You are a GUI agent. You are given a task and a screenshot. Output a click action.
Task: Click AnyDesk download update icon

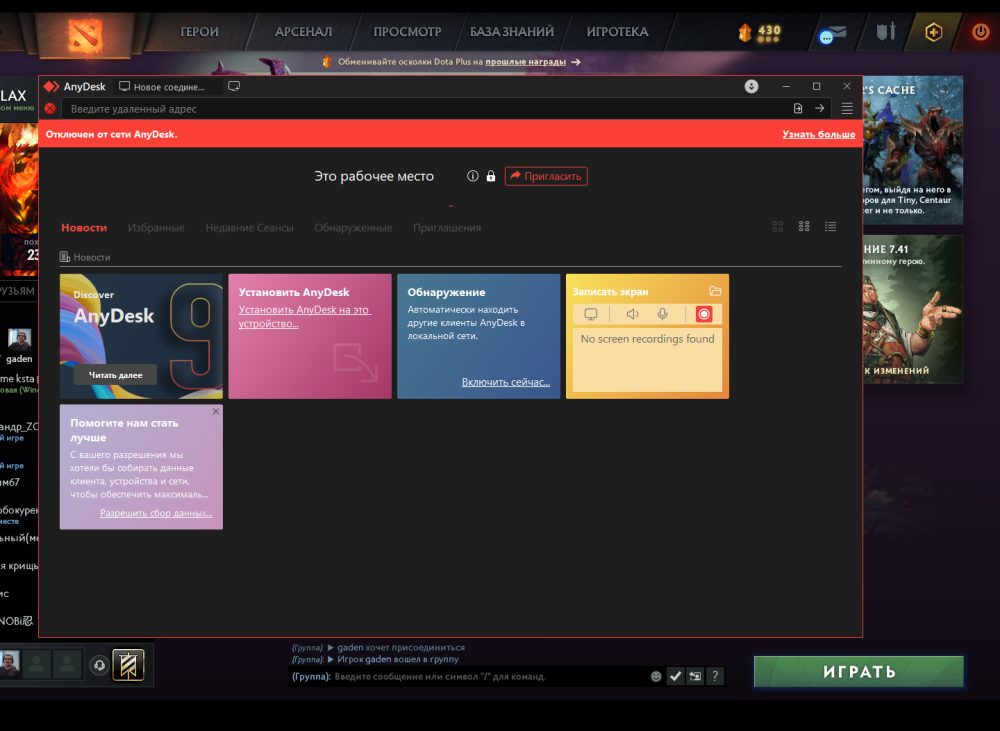[751, 86]
